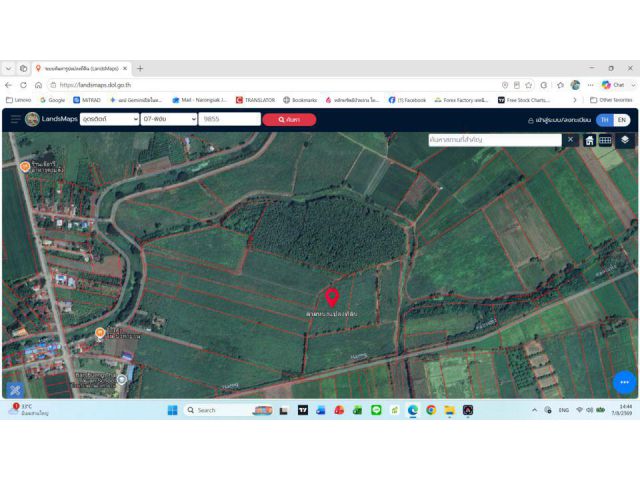Expand the bookmarks overflow chevron
This screenshot has height=480, width=640.
pyautogui.click(x=575, y=100)
